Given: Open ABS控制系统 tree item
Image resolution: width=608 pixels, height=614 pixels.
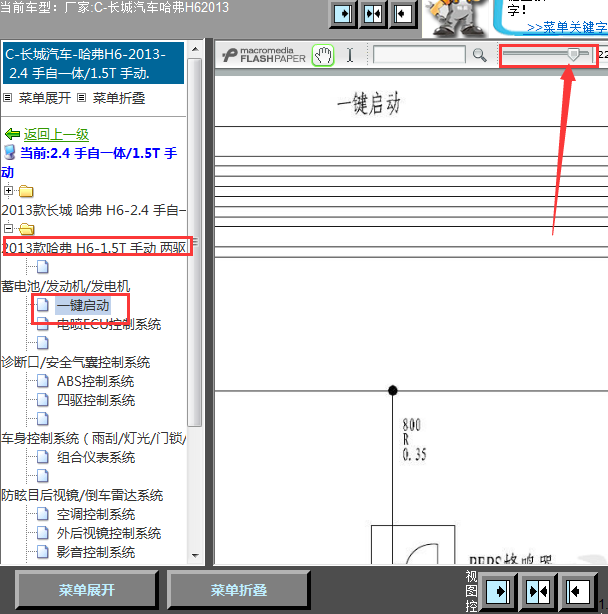Looking at the screenshot, I should click(96, 381).
